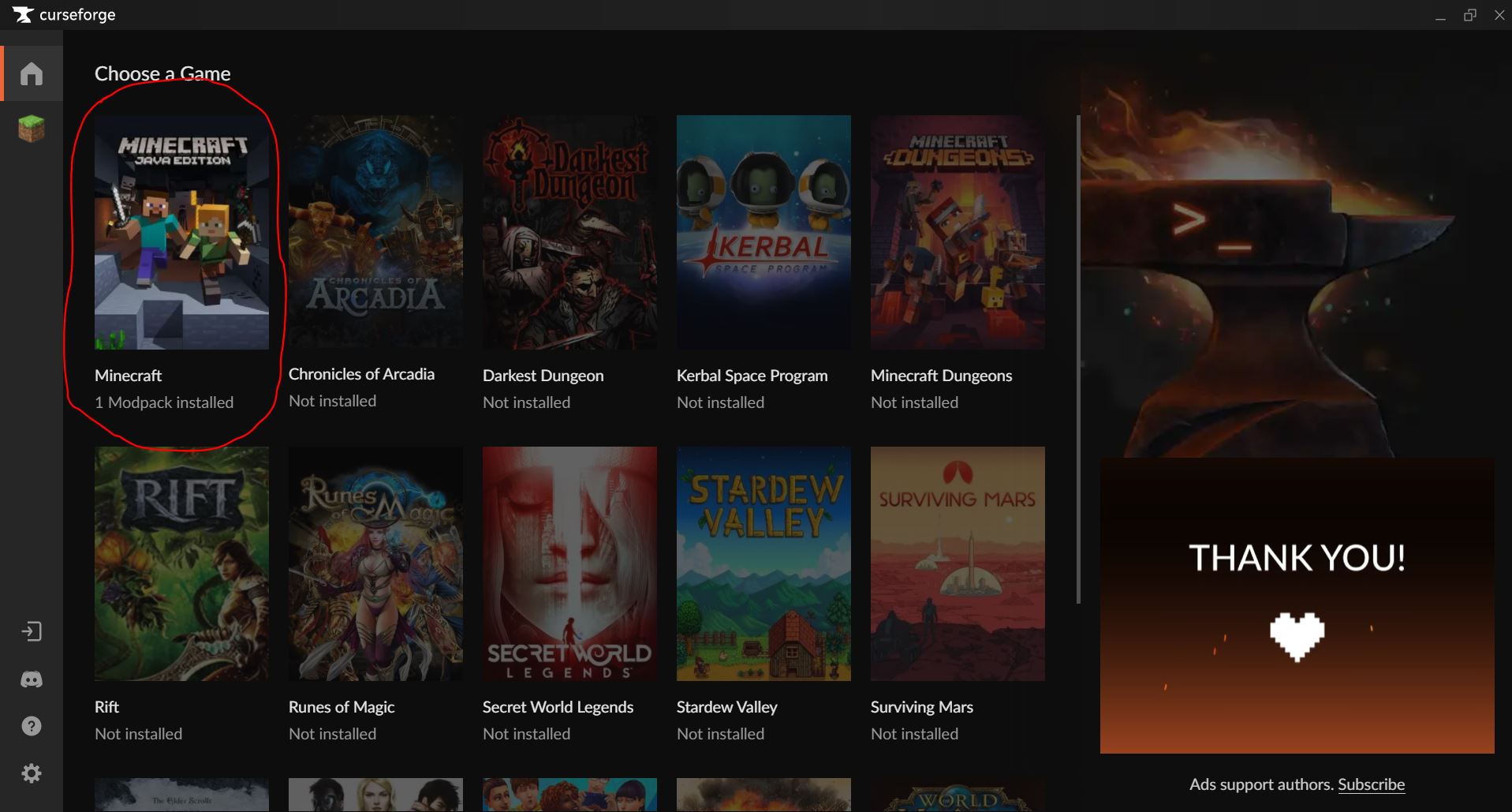The width and height of the screenshot is (1512, 812).
Task: Click the CurseForge logo in title bar
Action: coord(65,15)
